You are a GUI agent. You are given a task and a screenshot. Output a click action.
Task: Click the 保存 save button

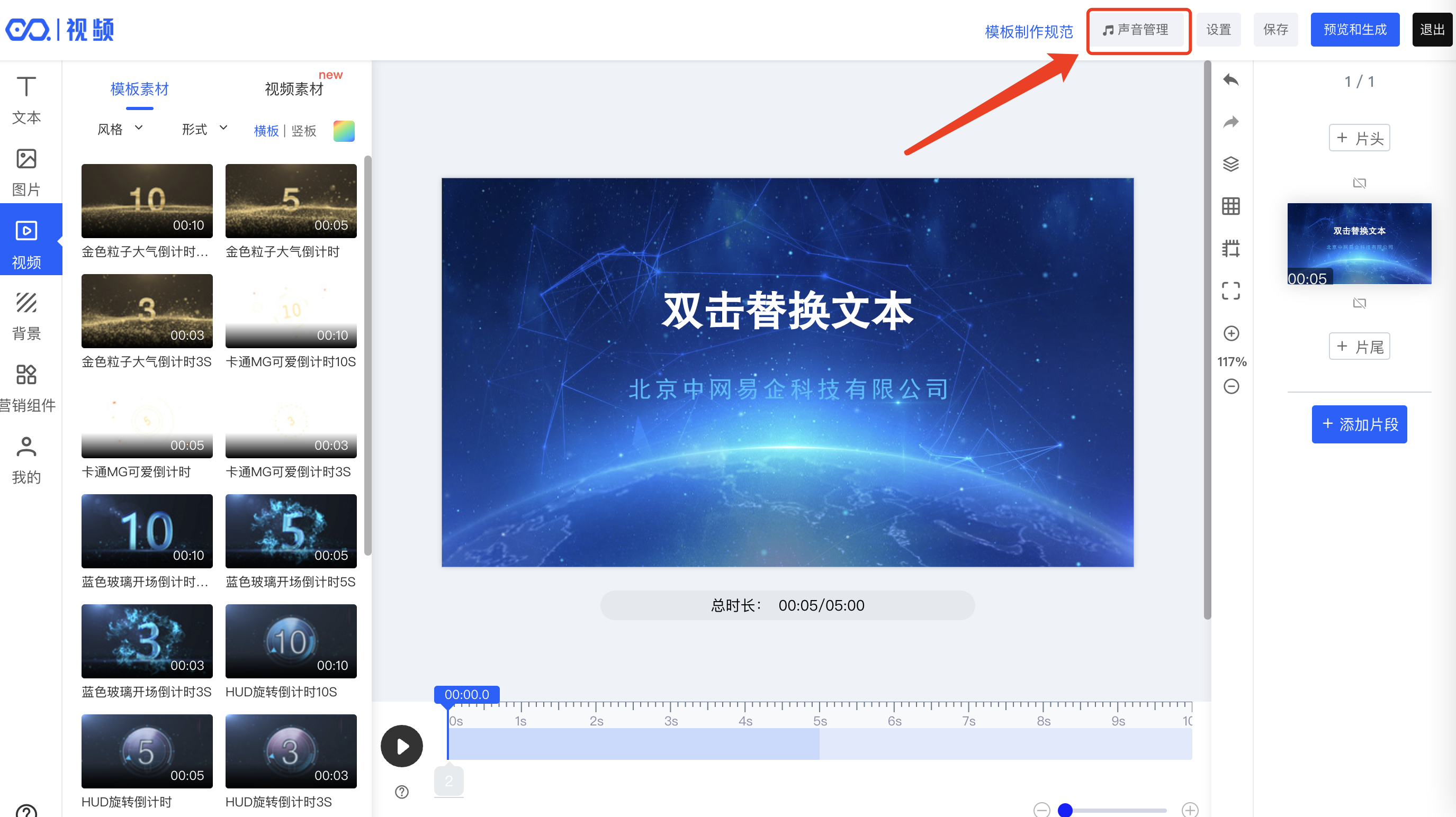pyautogui.click(x=1275, y=30)
